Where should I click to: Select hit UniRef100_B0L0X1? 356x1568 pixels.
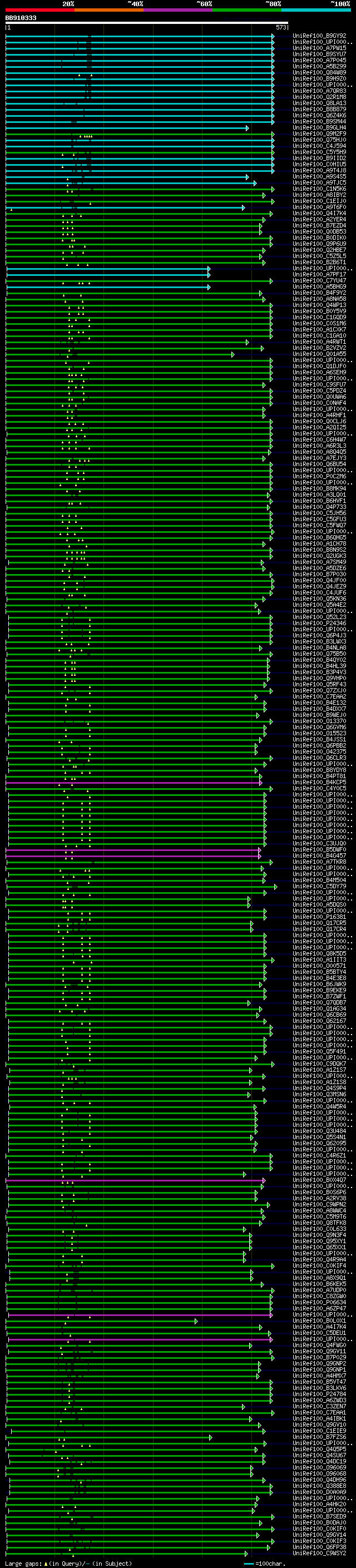pyautogui.click(x=319, y=1322)
